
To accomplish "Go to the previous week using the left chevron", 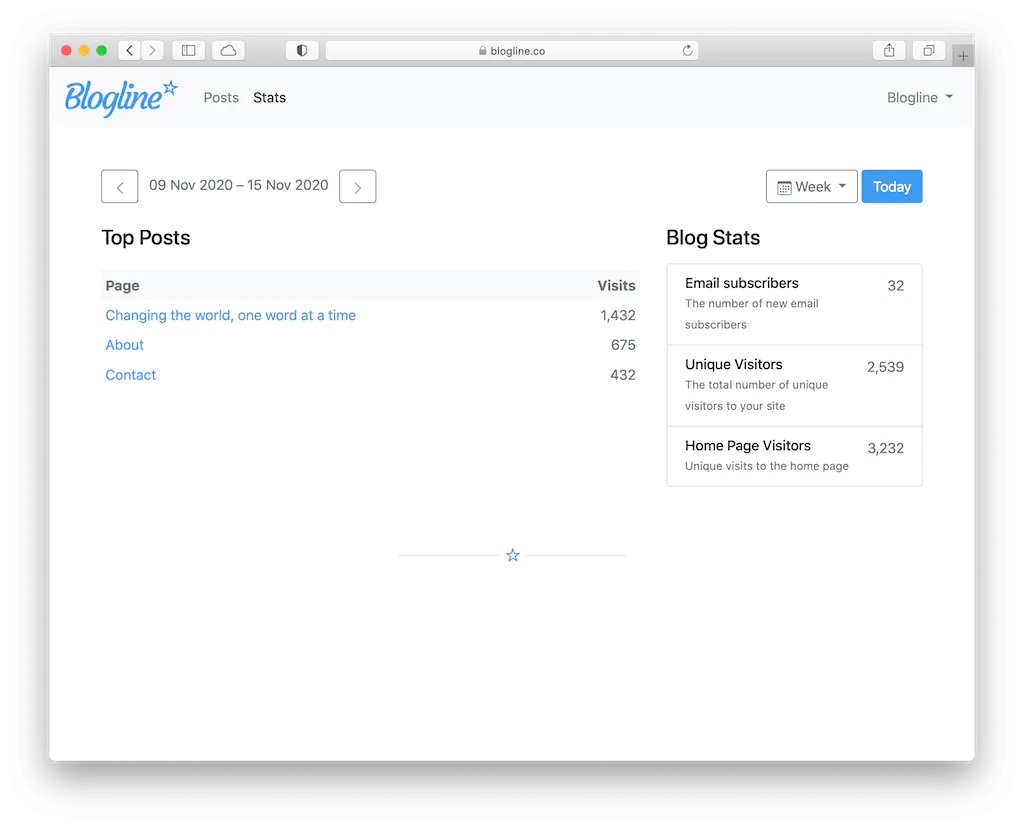I will (120, 187).
